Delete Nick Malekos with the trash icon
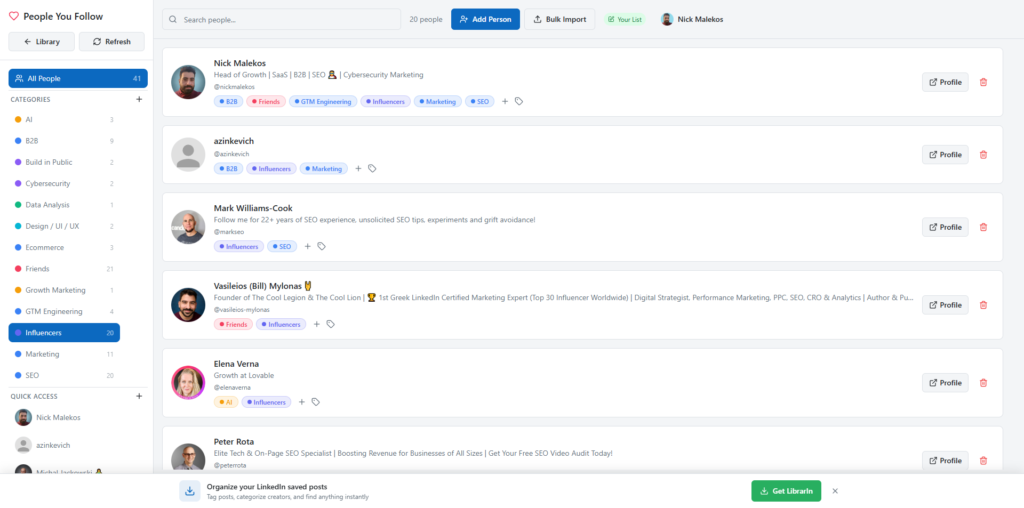Image resolution: width=1024 pixels, height=508 pixels. [983, 82]
